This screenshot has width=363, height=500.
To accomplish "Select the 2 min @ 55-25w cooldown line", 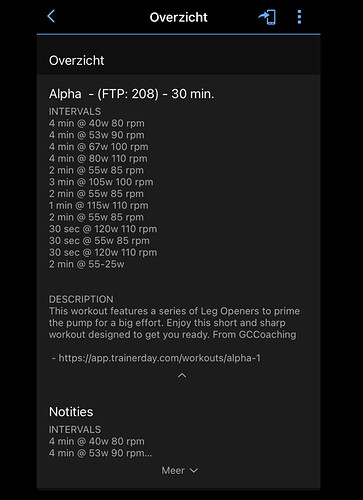I will [x=87, y=264].
